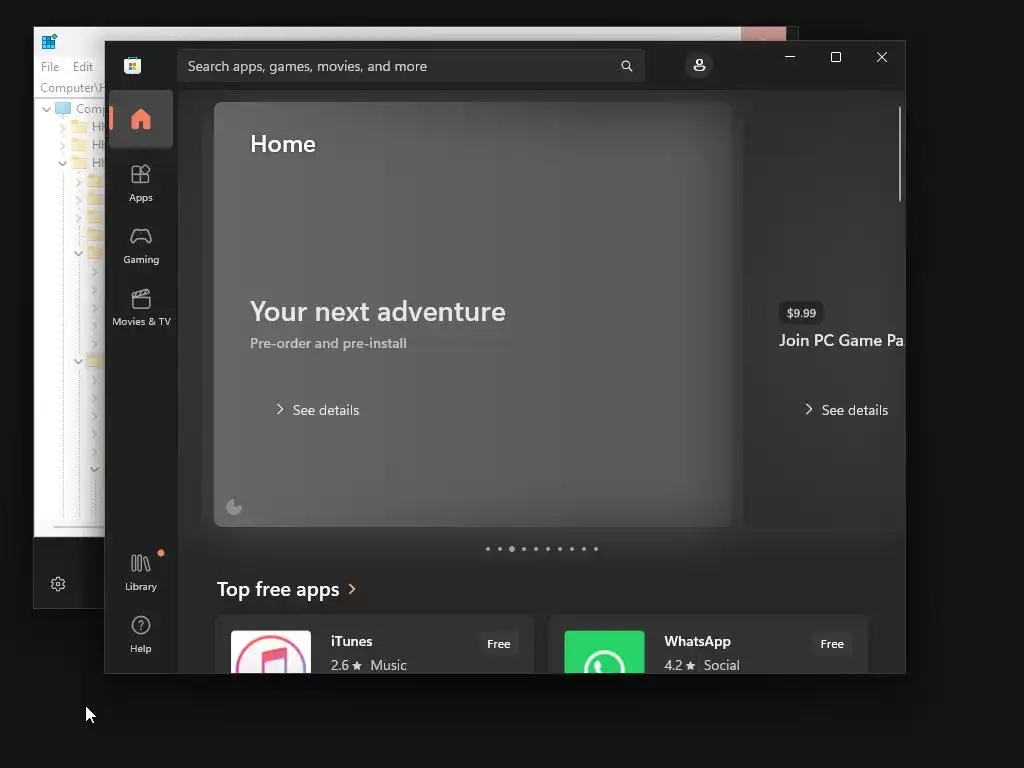Click the search magnifier icon
1024x768 pixels.
(x=627, y=66)
